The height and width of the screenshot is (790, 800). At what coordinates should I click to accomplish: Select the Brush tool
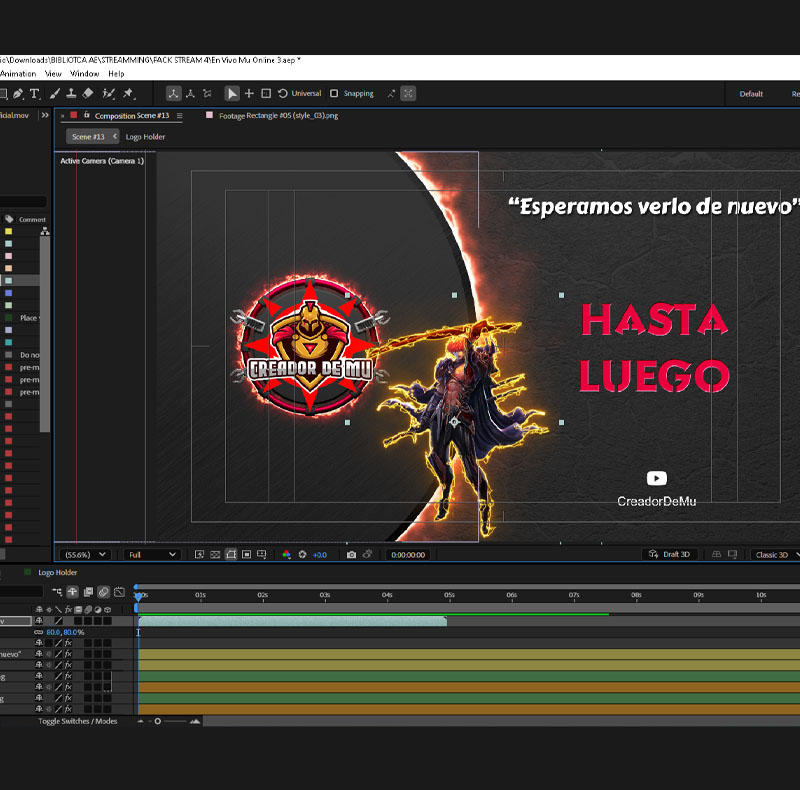(x=55, y=93)
